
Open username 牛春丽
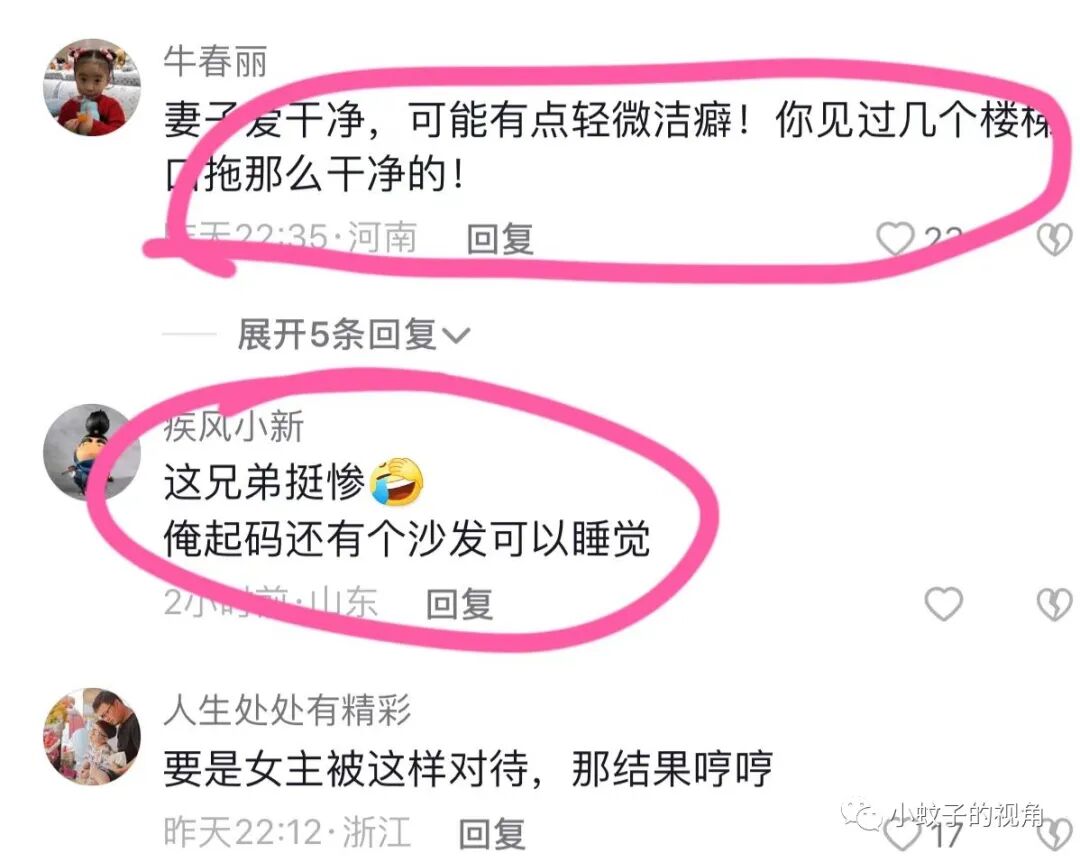pos(215,61)
